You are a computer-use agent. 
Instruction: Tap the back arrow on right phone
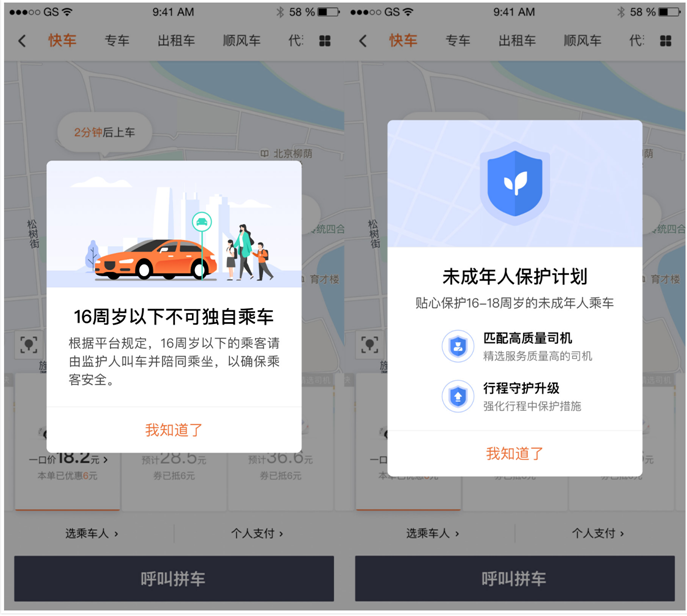pyautogui.click(x=363, y=41)
